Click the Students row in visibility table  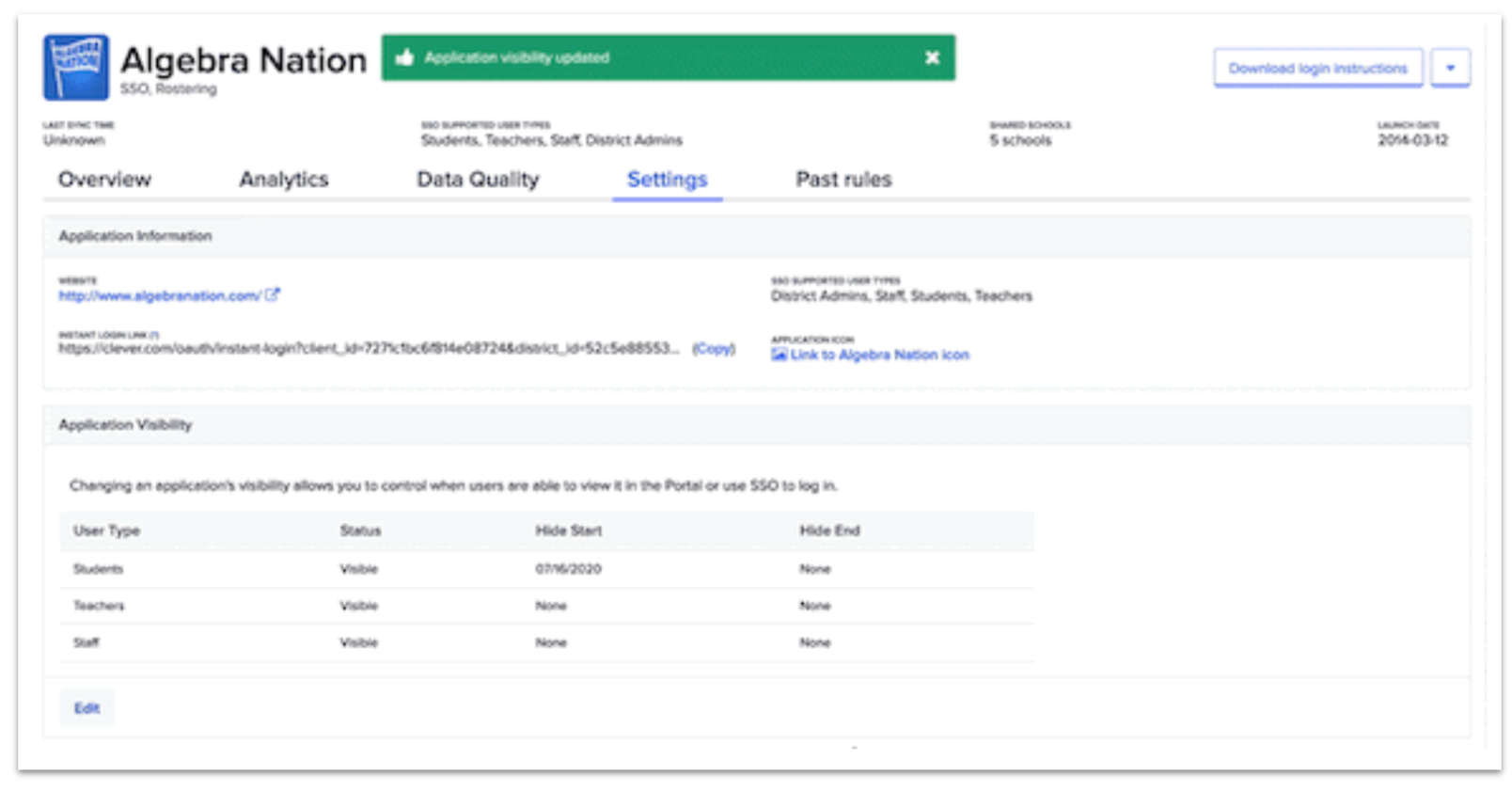(99, 569)
